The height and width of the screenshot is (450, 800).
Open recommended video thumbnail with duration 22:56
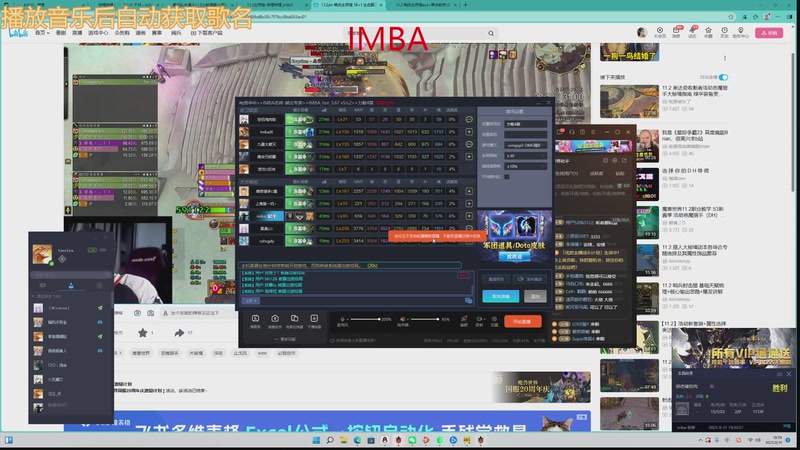point(630,102)
